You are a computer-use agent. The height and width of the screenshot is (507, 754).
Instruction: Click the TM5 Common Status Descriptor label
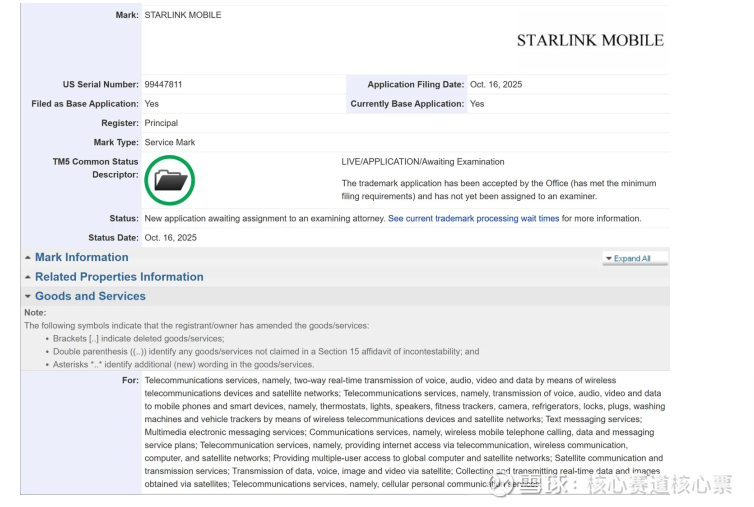pos(96,168)
